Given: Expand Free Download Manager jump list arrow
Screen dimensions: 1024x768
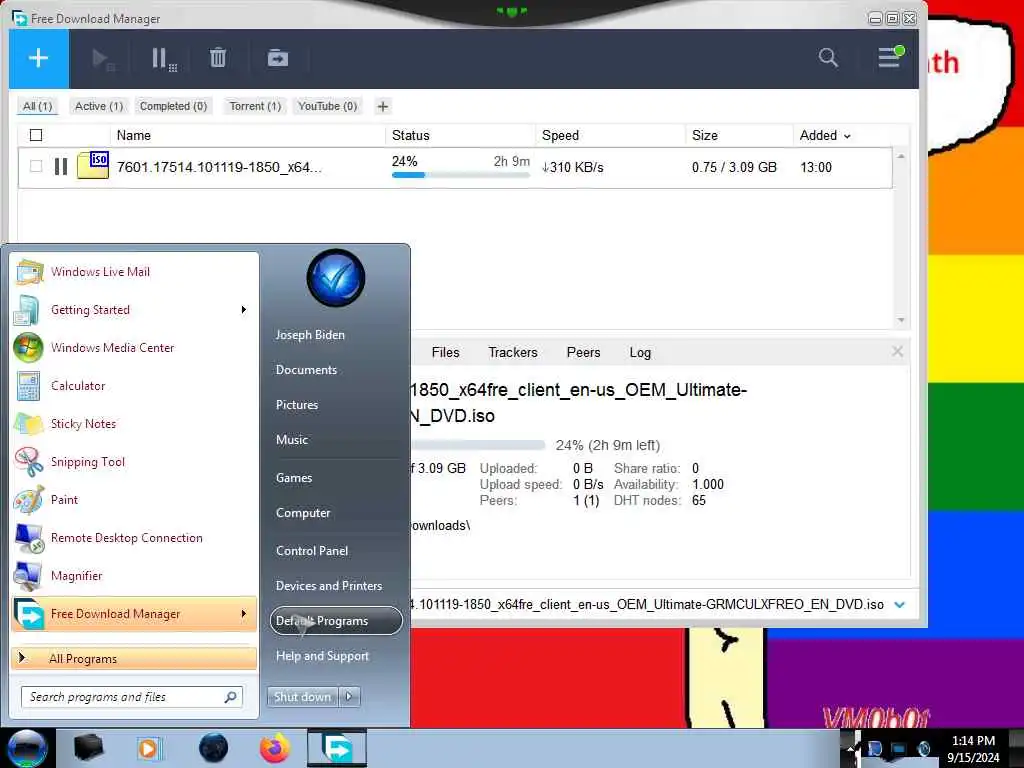Looking at the screenshot, I should pyautogui.click(x=244, y=614).
